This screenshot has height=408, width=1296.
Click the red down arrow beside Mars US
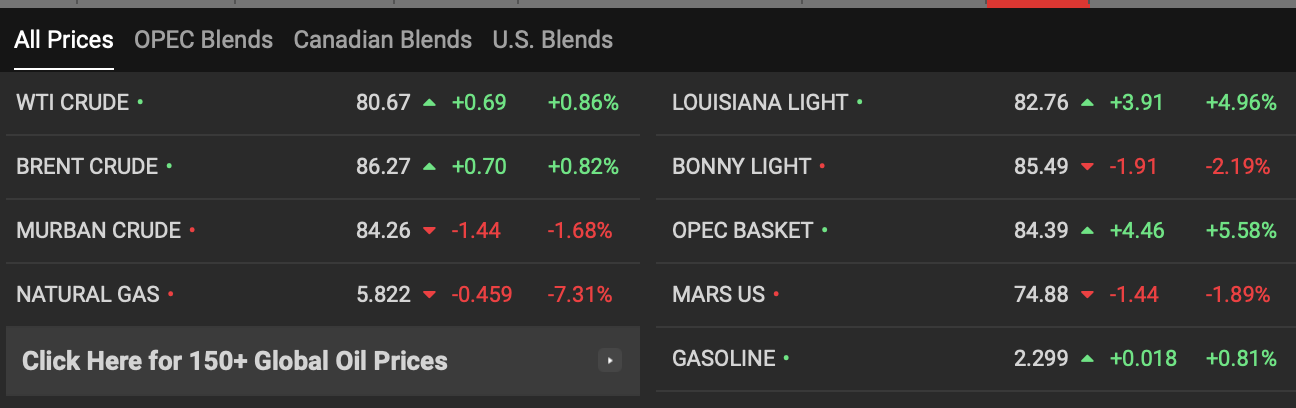point(1087,295)
